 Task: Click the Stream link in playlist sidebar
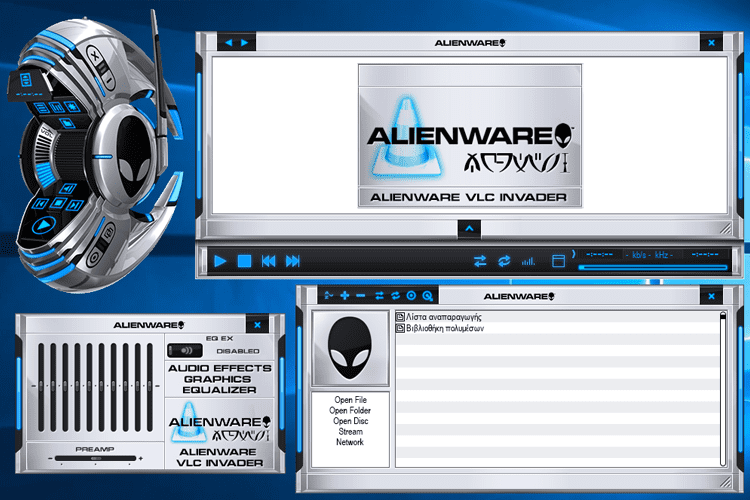tap(349, 431)
